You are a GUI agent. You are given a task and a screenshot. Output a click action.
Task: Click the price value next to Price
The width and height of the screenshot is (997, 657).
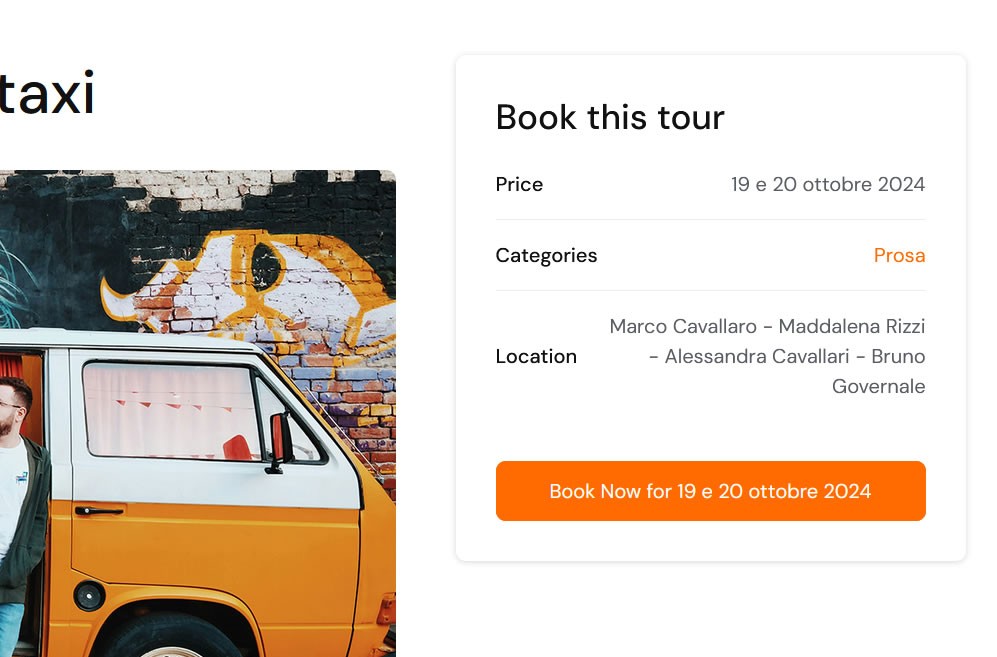click(827, 184)
